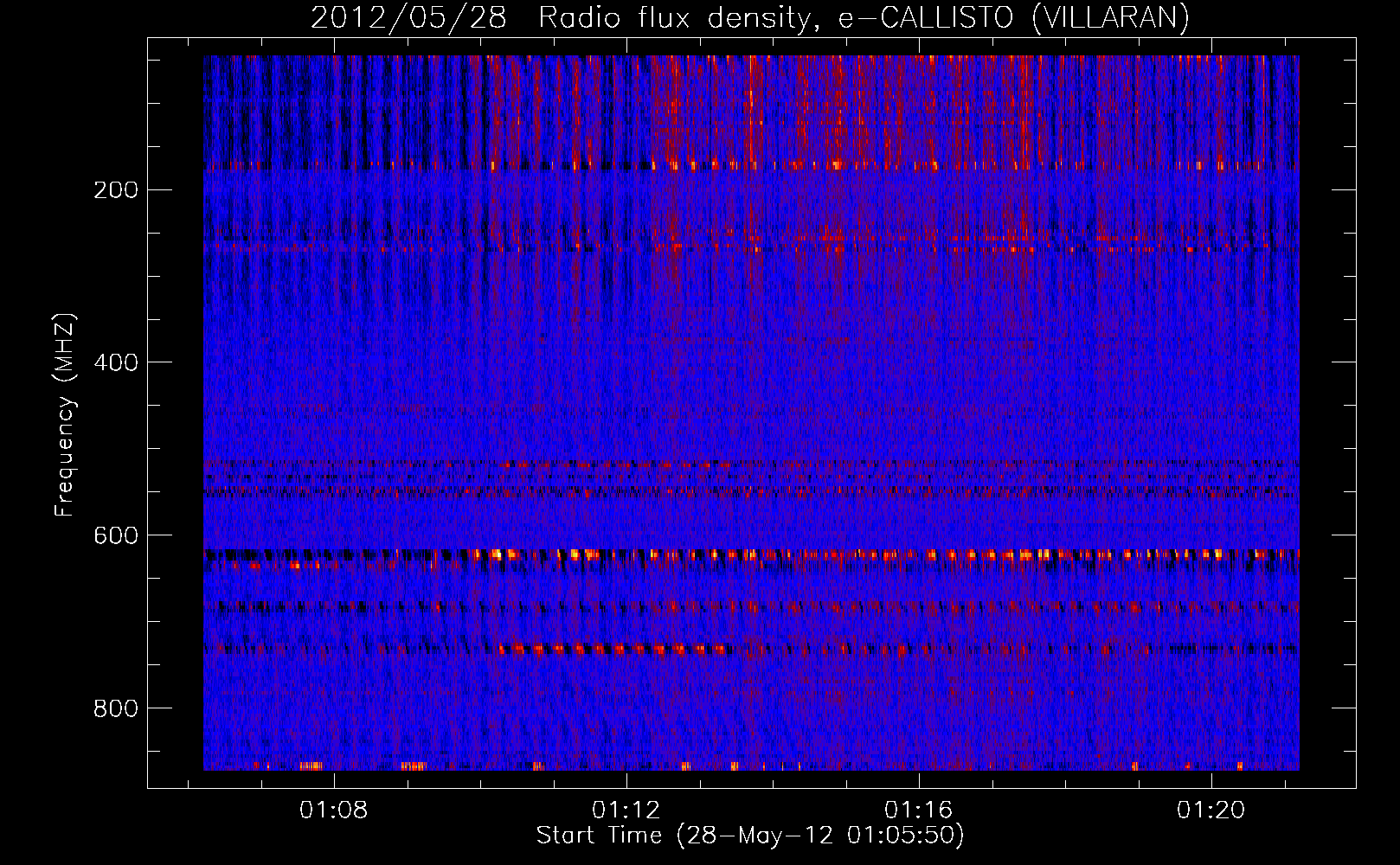Click the plot title "2012/05/28 Radio flux density, e-CALLISTO (VILLARAN)"

[750, 17]
